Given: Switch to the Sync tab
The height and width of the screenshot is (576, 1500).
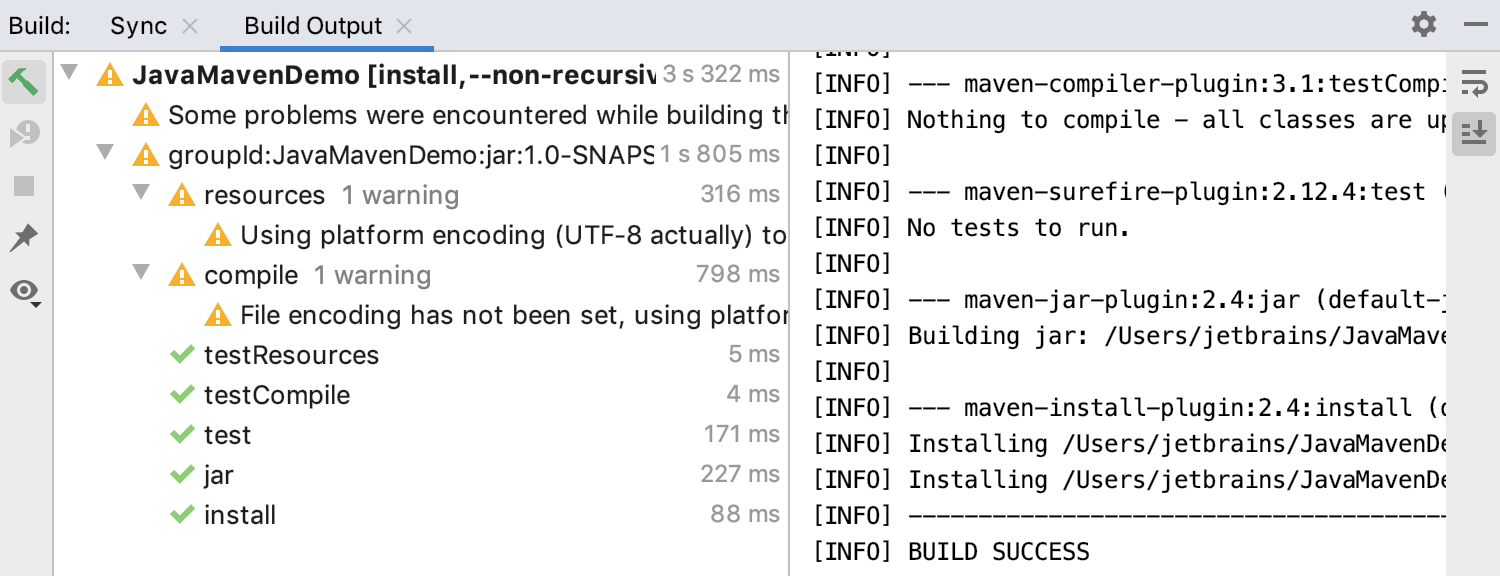Looking at the screenshot, I should click(140, 25).
